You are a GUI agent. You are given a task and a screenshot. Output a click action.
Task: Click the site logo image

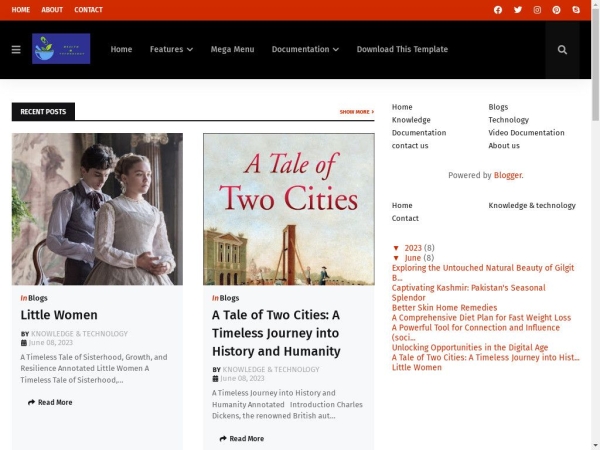pyautogui.click(x=61, y=49)
